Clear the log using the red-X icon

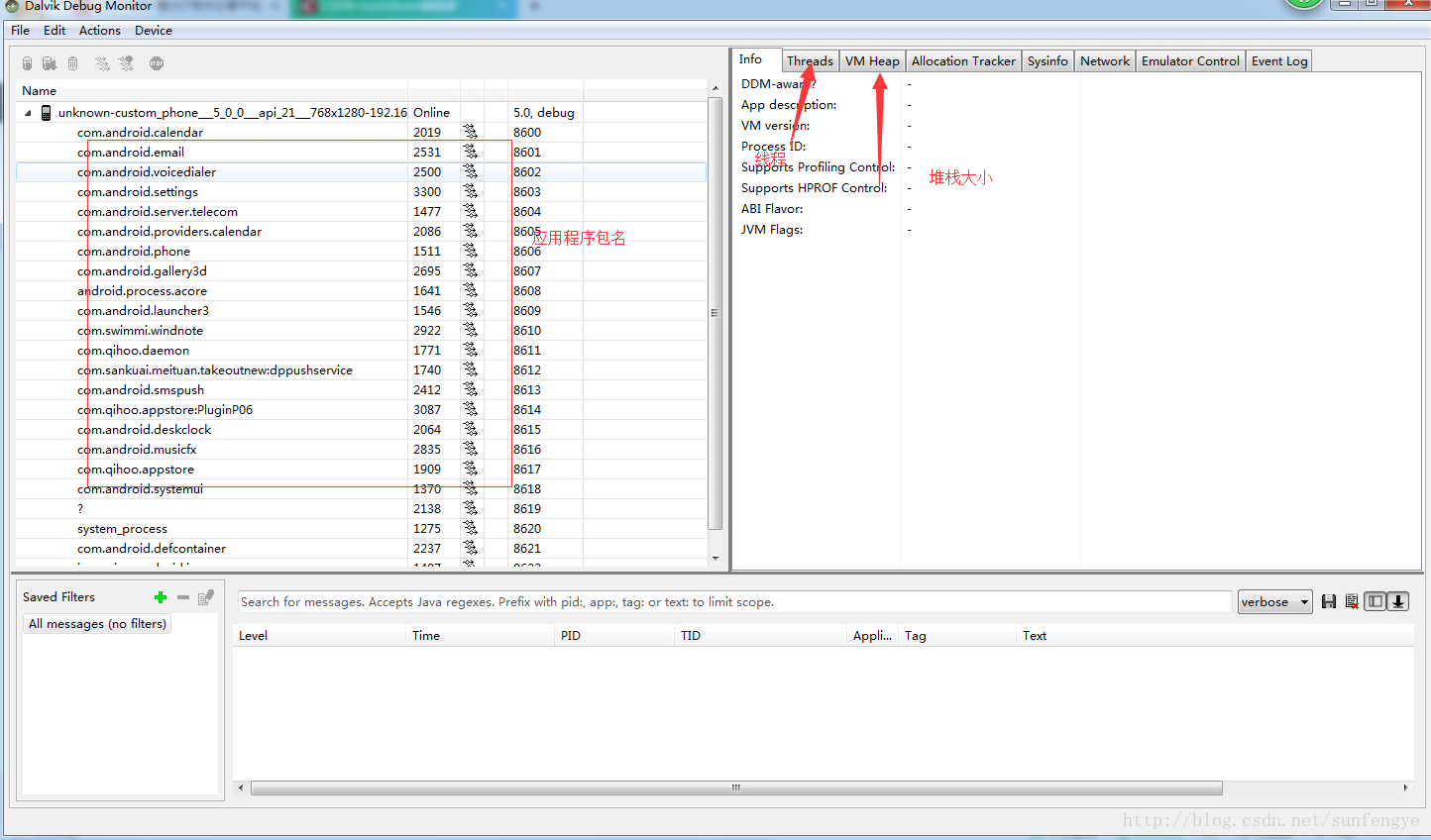coord(1352,601)
